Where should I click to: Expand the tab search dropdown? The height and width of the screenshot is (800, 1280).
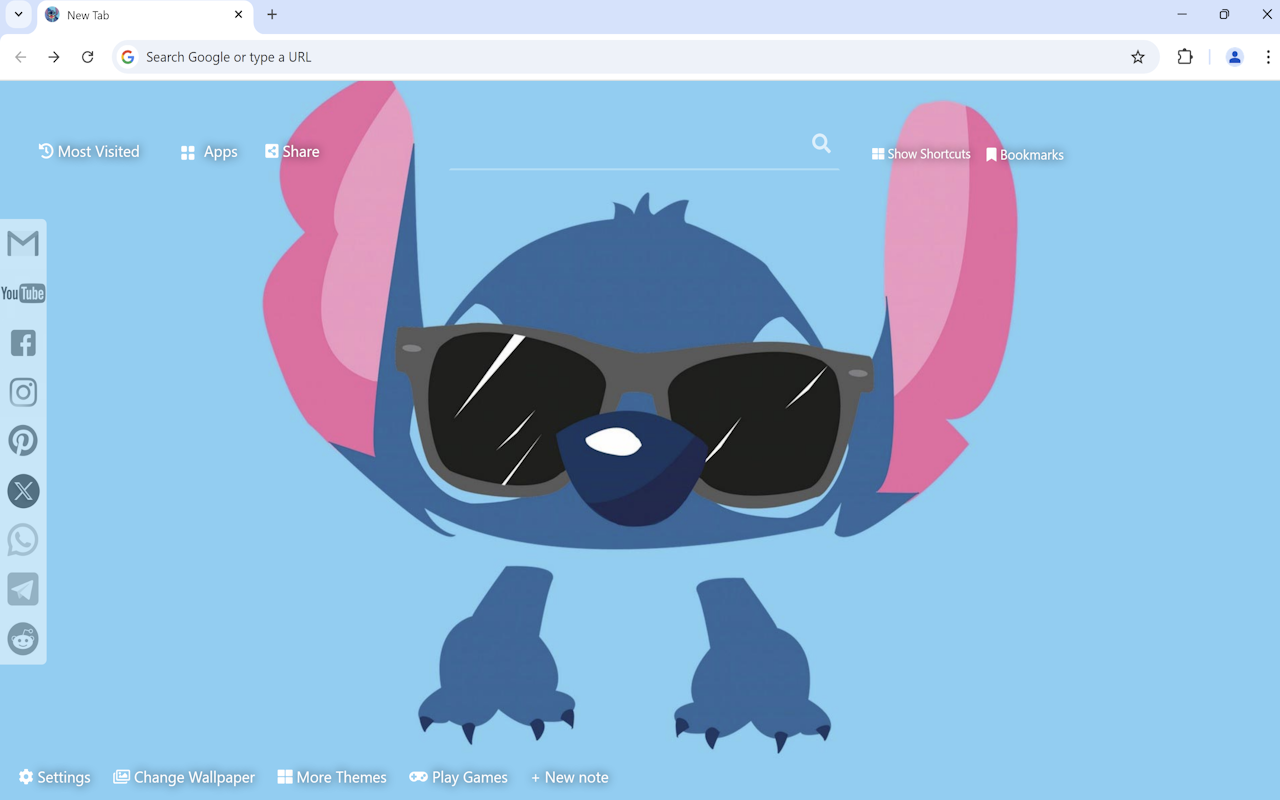pyautogui.click(x=18, y=15)
